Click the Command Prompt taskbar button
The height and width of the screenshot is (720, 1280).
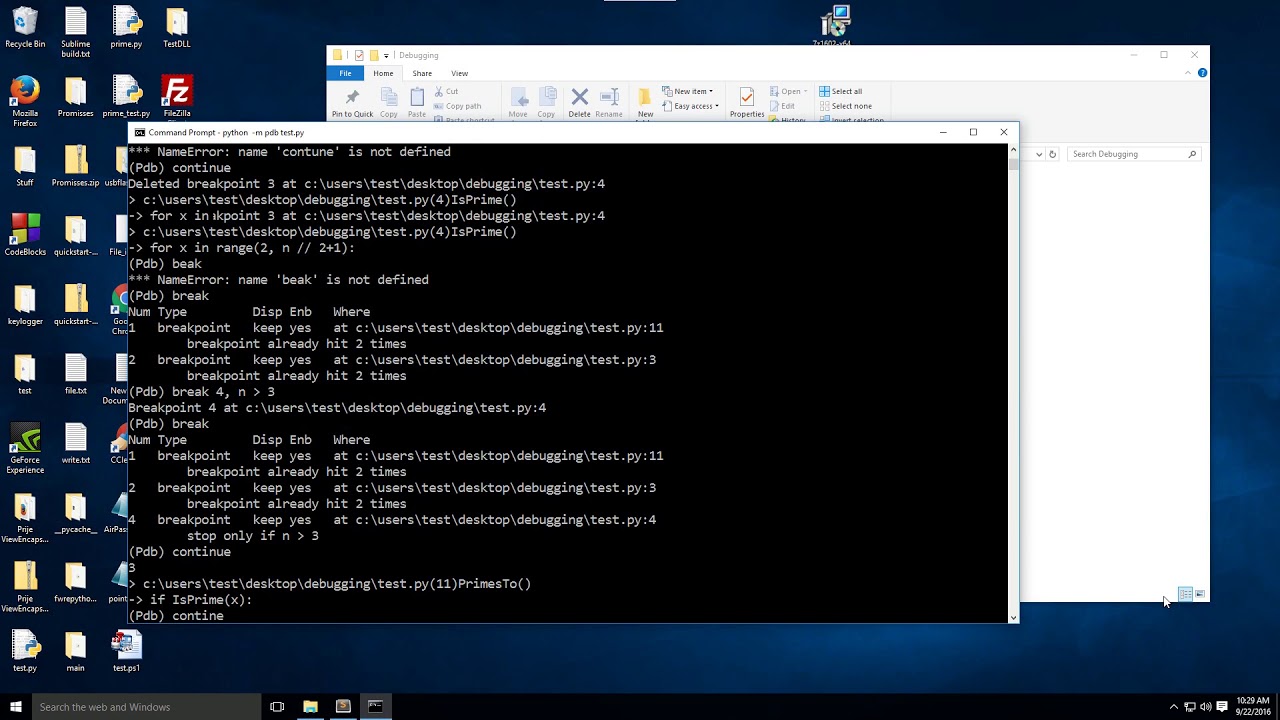coord(375,706)
